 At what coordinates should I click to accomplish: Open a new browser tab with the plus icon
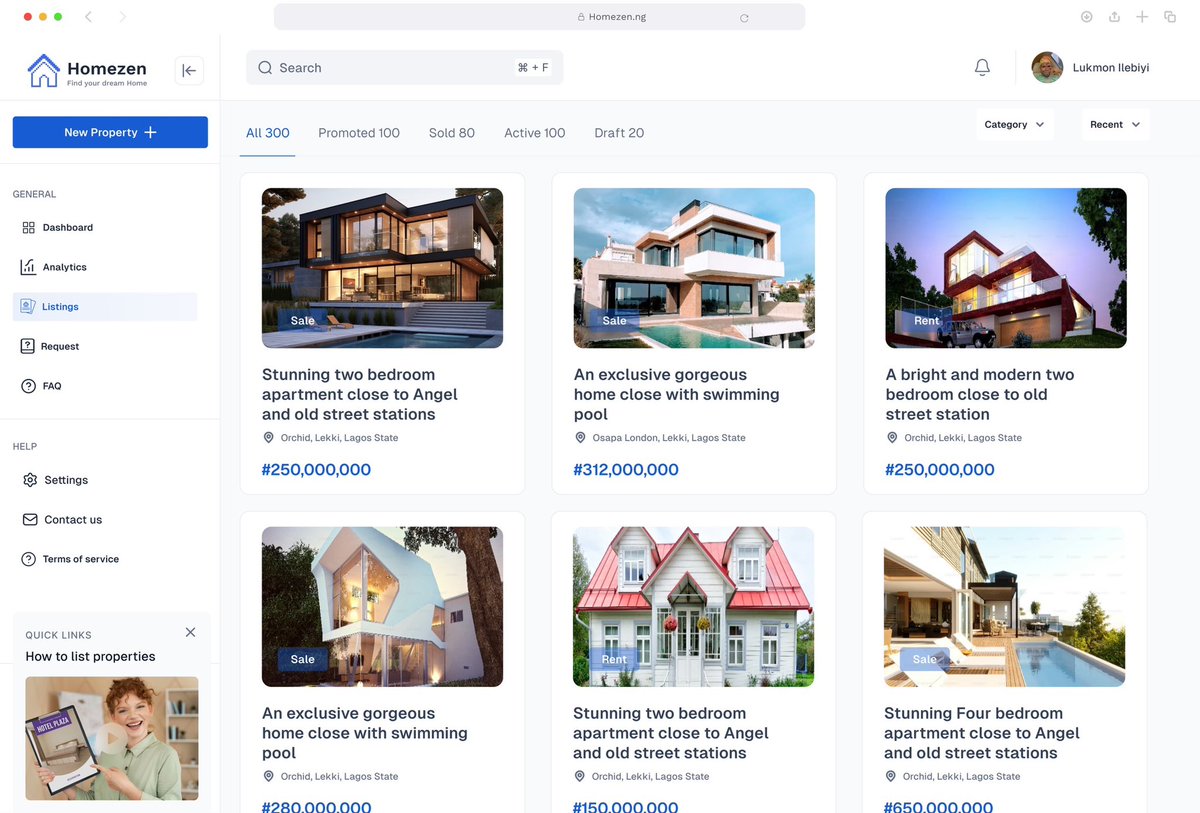coord(1142,17)
